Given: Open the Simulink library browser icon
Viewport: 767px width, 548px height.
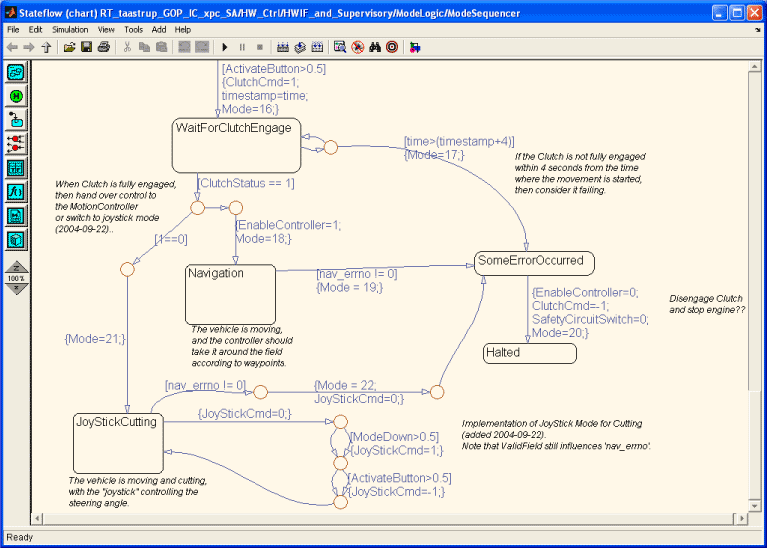Looking at the screenshot, I should 415,47.
